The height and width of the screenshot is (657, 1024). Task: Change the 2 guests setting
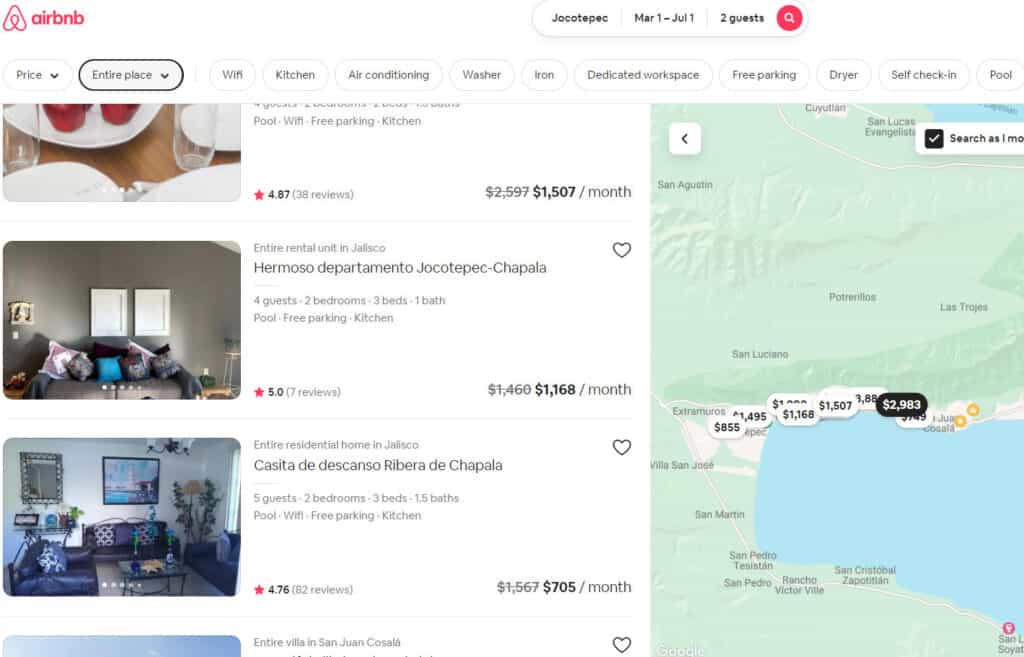(x=742, y=18)
